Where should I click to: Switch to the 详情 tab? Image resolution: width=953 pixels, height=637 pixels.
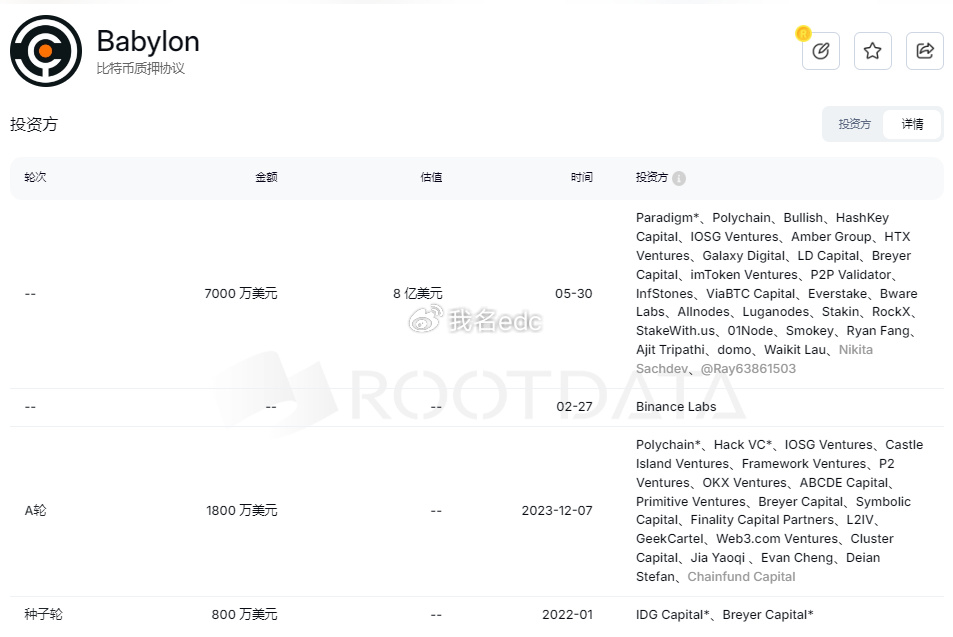(912, 124)
